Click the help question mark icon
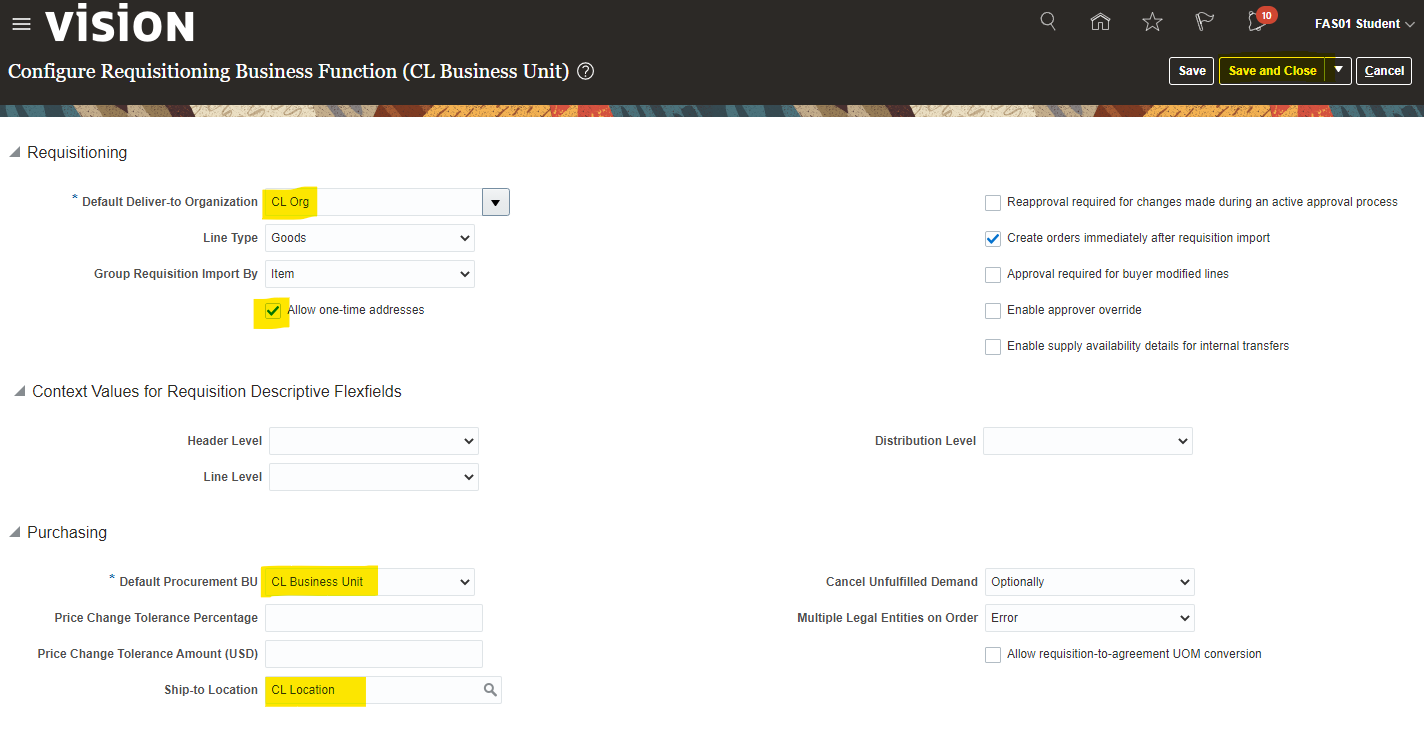 click(x=586, y=71)
